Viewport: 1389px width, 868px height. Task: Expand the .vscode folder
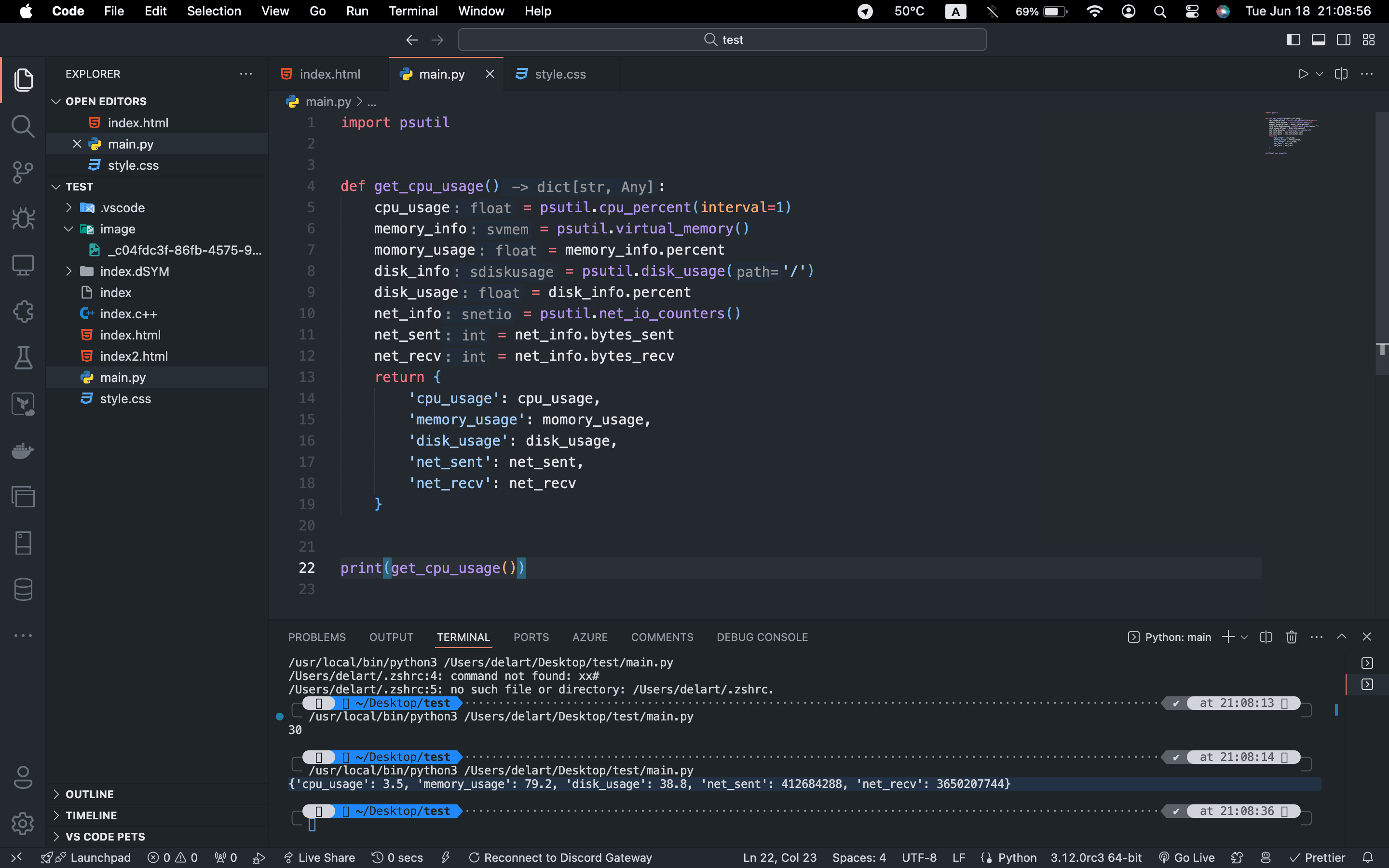pos(68,207)
